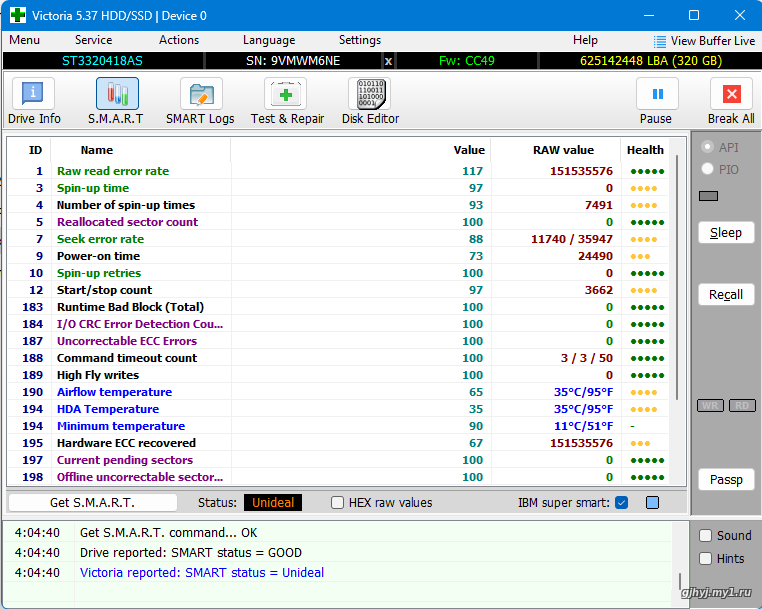
Task: Click the Pause icon button
Action: click(658, 93)
